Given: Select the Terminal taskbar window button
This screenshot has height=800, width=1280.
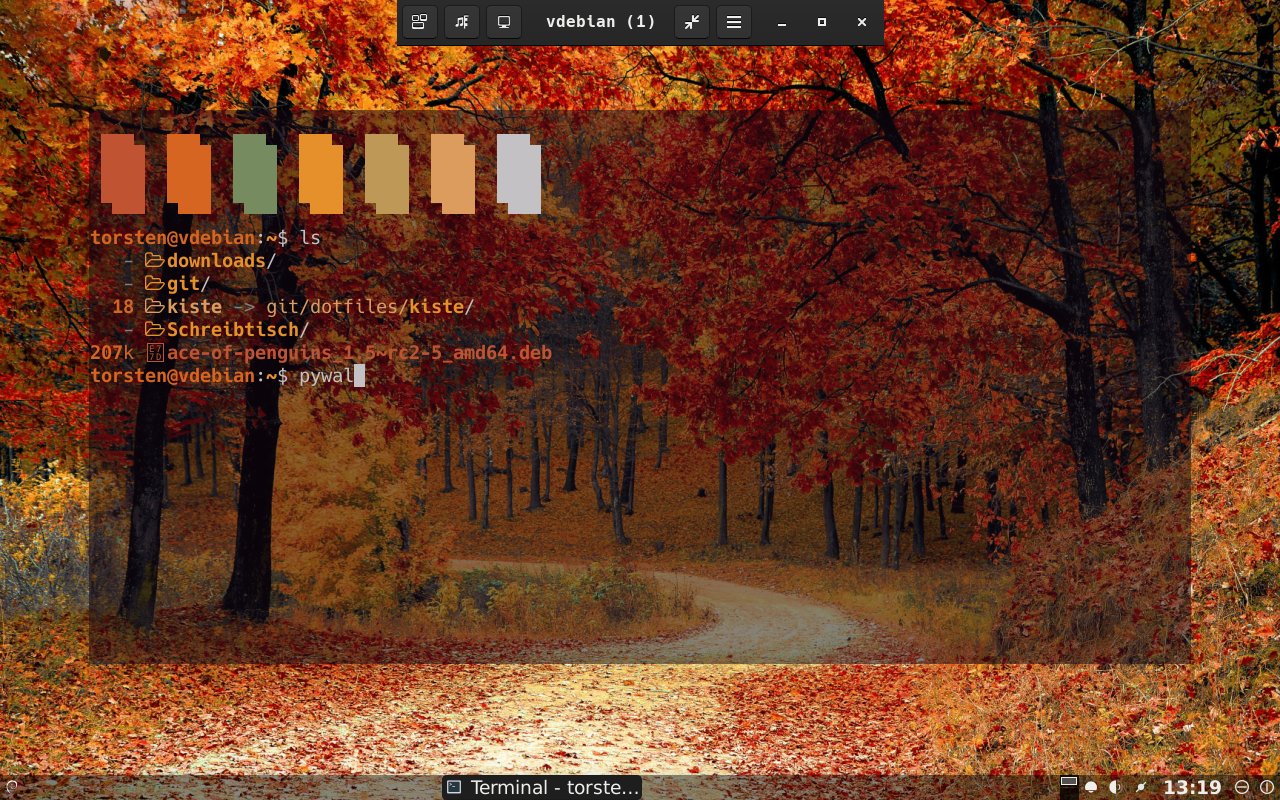Looking at the screenshot, I should pos(542,788).
